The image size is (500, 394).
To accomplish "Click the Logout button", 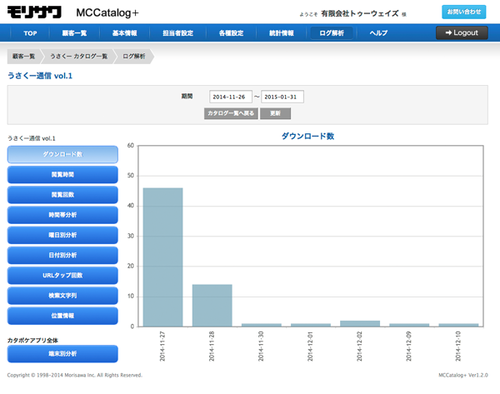I will (x=462, y=33).
